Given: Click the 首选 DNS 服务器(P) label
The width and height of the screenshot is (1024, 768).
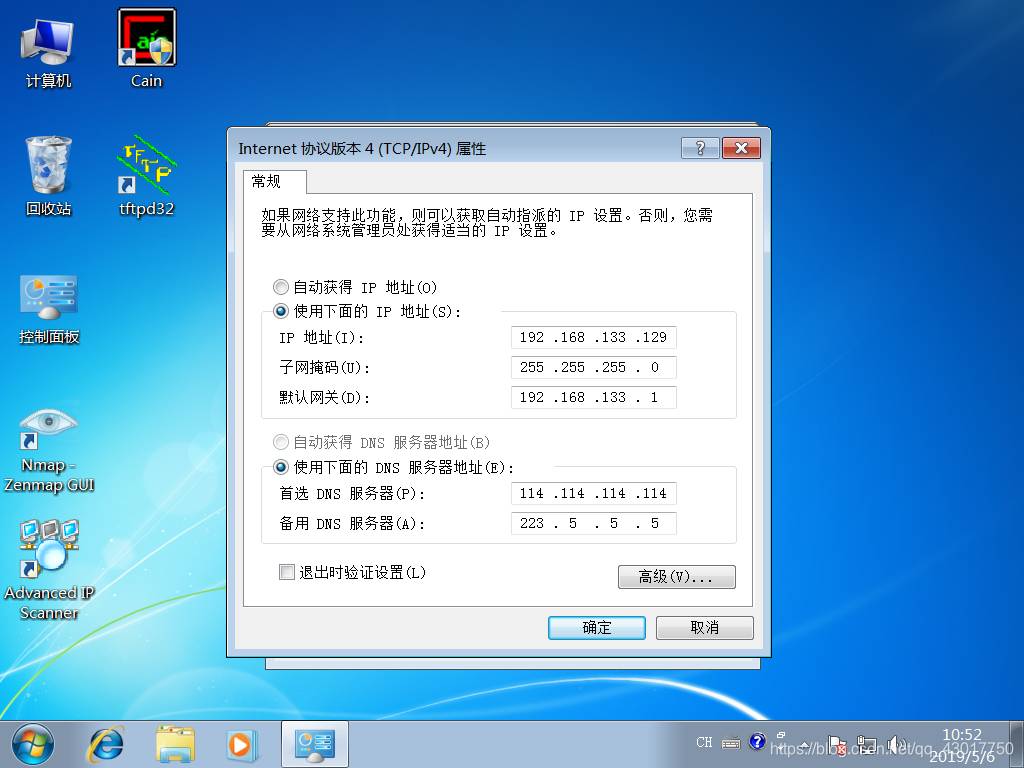Looking at the screenshot, I should (x=352, y=494).
